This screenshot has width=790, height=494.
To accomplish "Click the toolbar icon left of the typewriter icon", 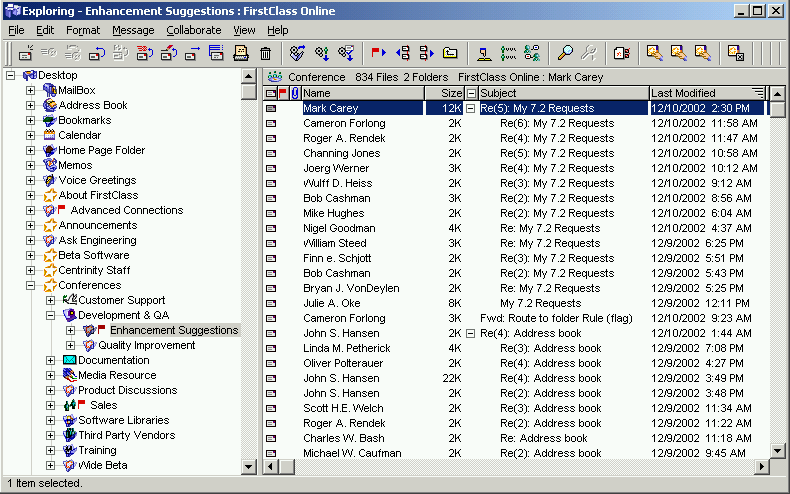I will (x=216, y=53).
